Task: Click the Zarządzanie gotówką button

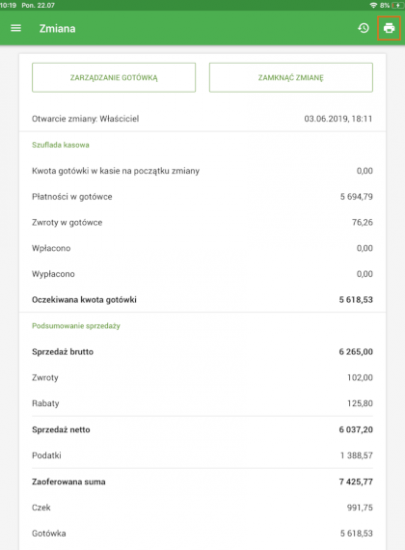Action: pos(114,78)
